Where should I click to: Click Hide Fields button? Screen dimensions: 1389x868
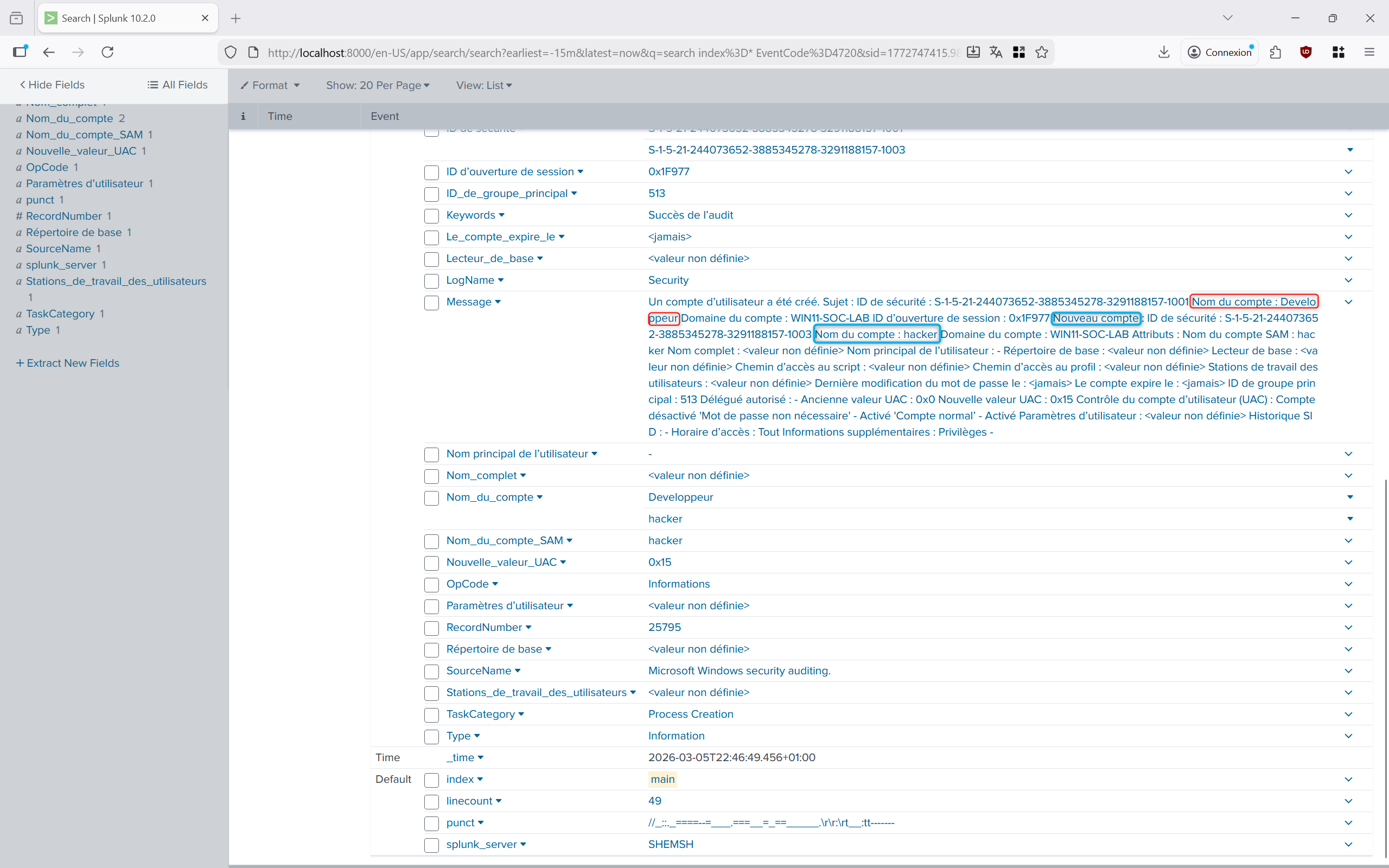click(52, 85)
